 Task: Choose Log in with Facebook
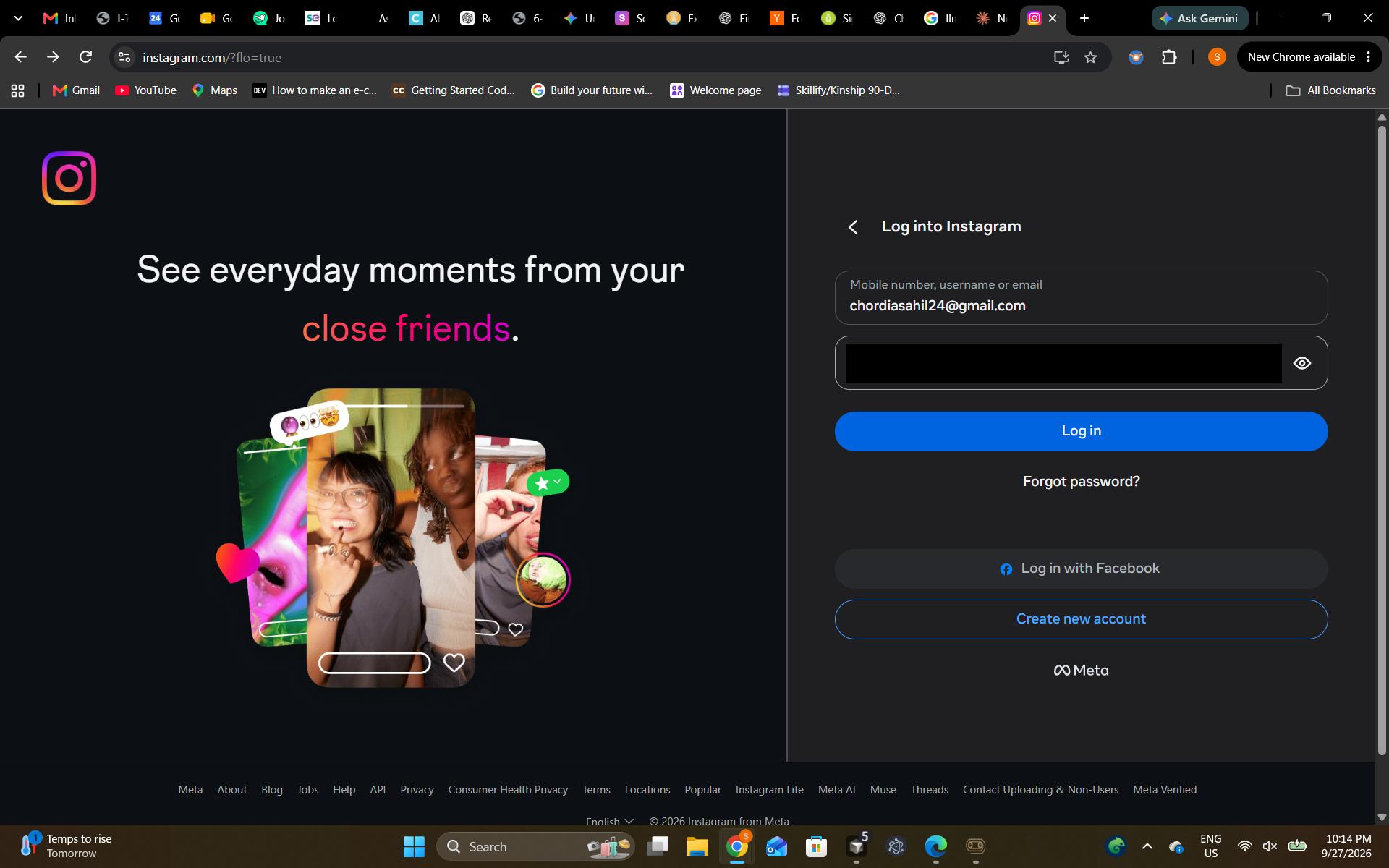(1081, 569)
